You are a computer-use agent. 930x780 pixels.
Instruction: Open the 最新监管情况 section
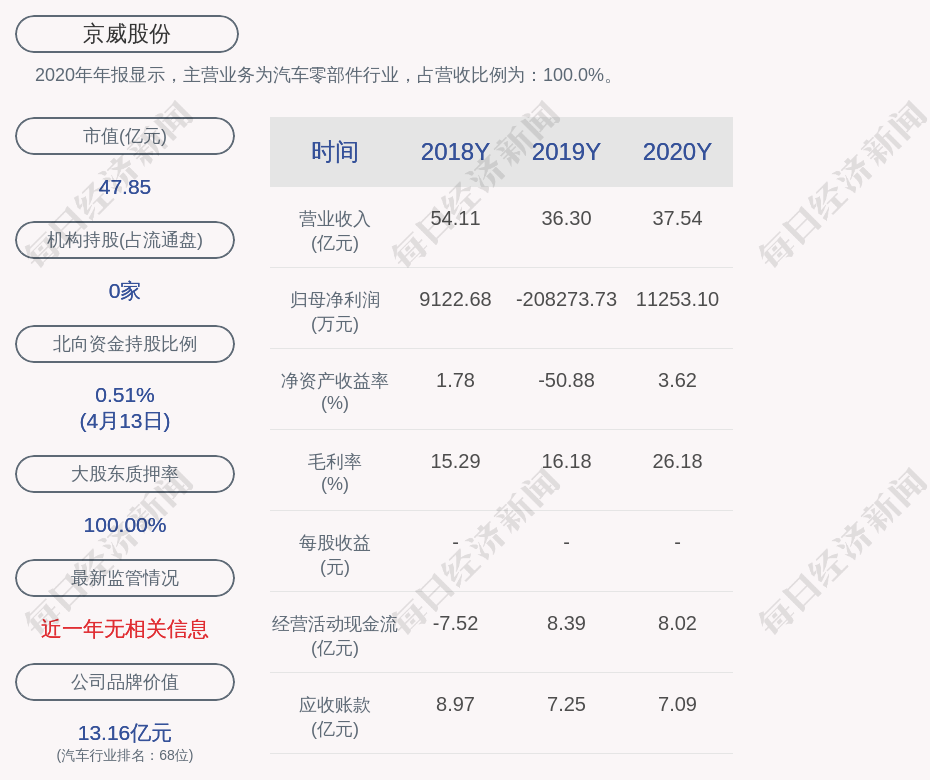coord(125,578)
